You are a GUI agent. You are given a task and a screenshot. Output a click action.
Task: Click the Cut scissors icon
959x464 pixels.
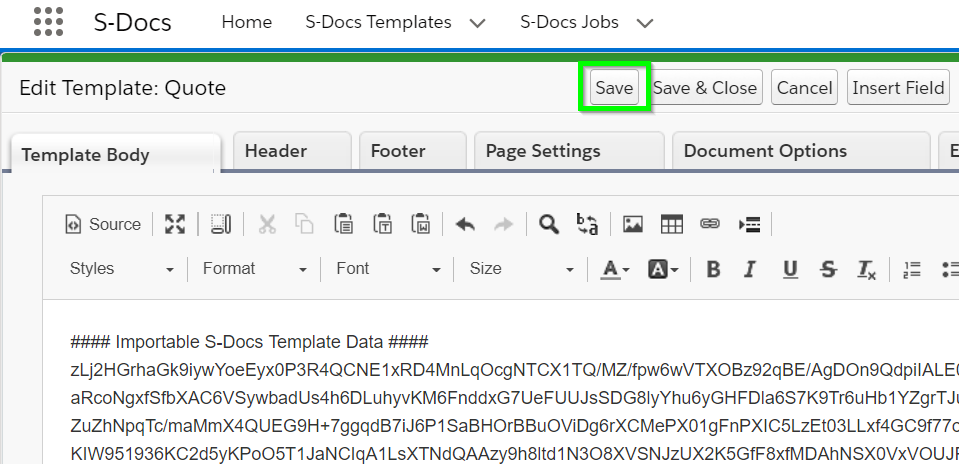(267, 224)
